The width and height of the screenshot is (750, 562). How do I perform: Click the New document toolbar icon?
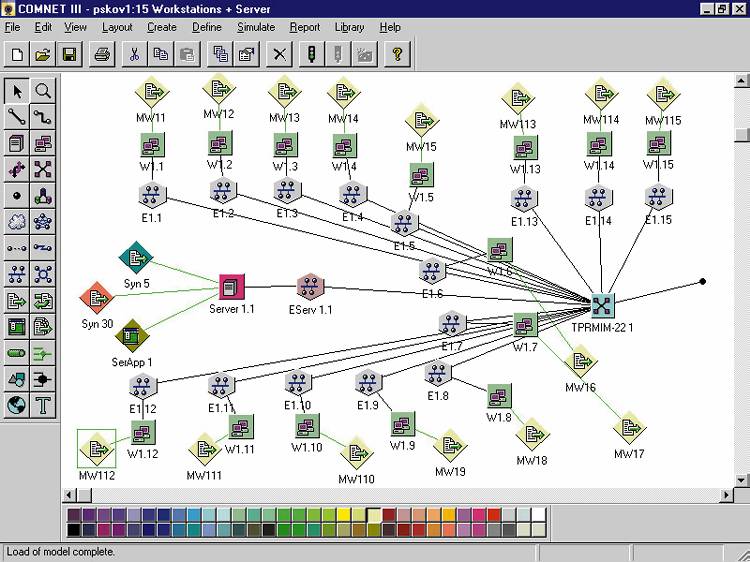pyautogui.click(x=17, y=54)
